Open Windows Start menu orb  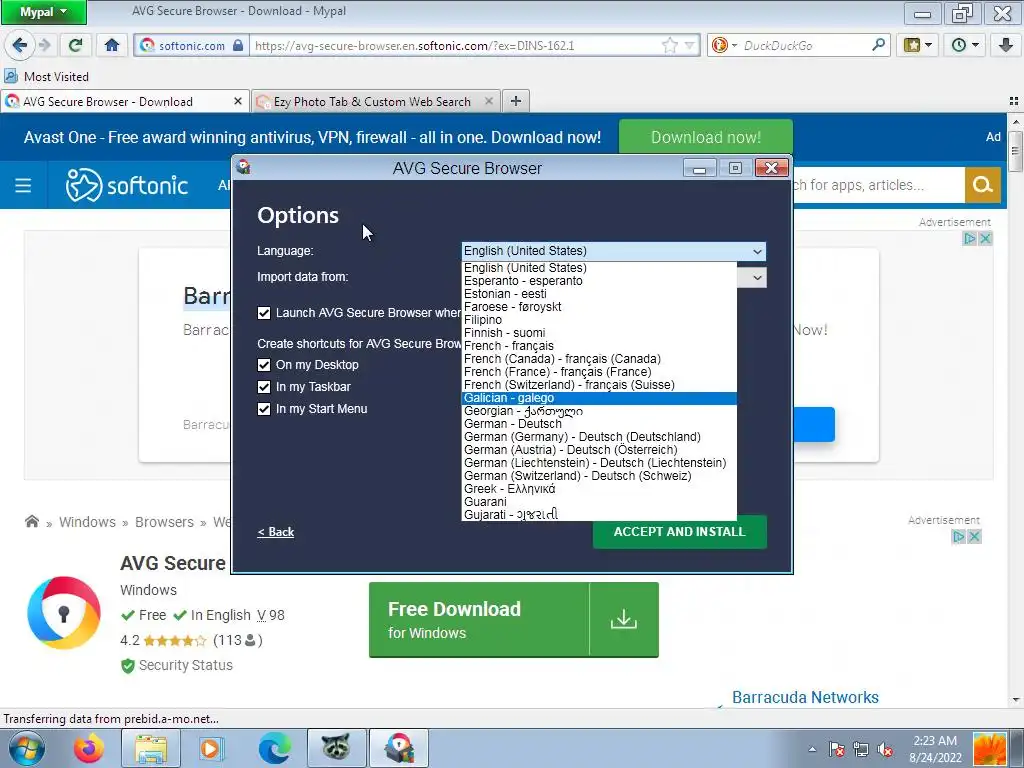[x=27, y=748]
